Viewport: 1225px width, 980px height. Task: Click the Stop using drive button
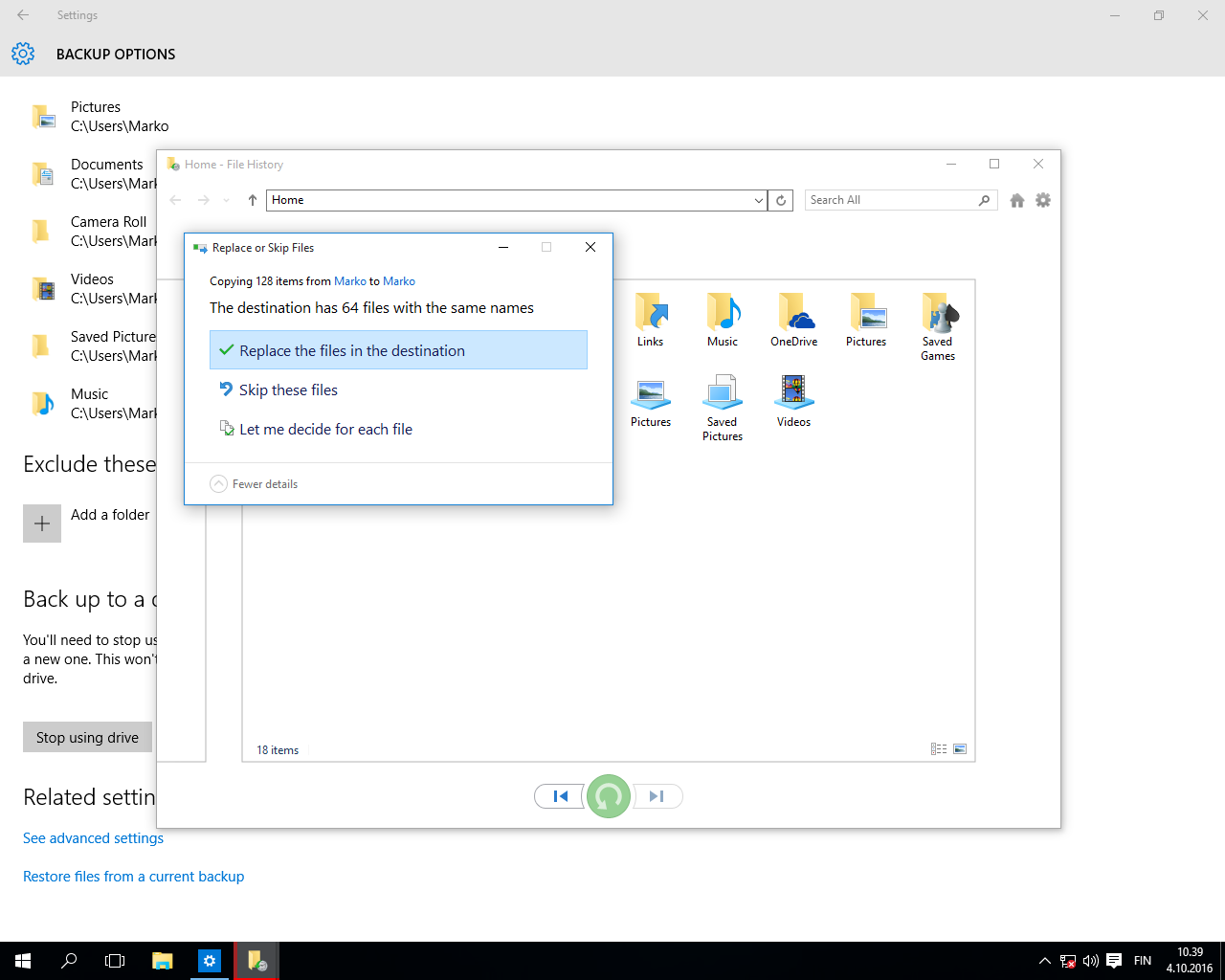(87, 737)
